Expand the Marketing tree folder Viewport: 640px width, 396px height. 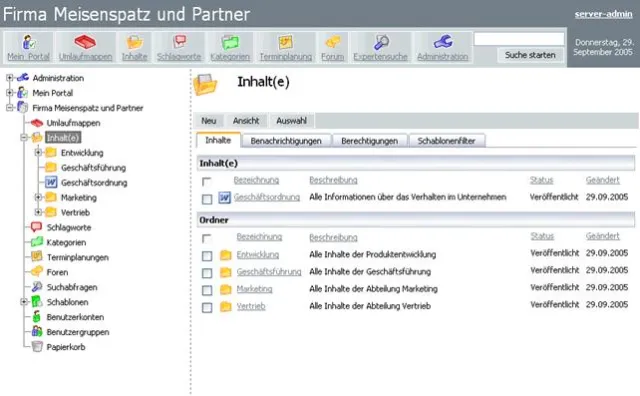click(x=38, y=197)
